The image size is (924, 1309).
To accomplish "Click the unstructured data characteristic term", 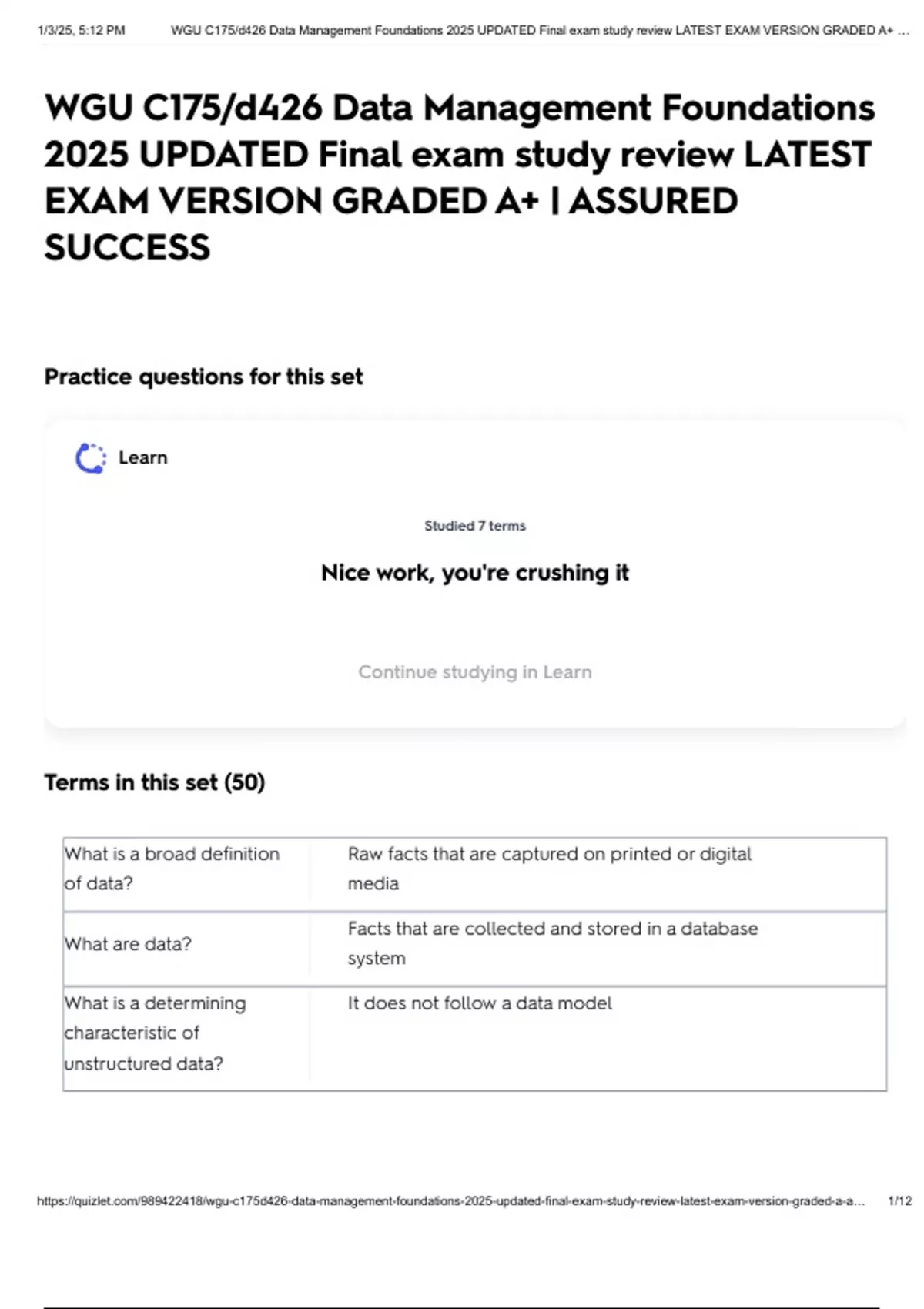I will [x=155, y=1033].
